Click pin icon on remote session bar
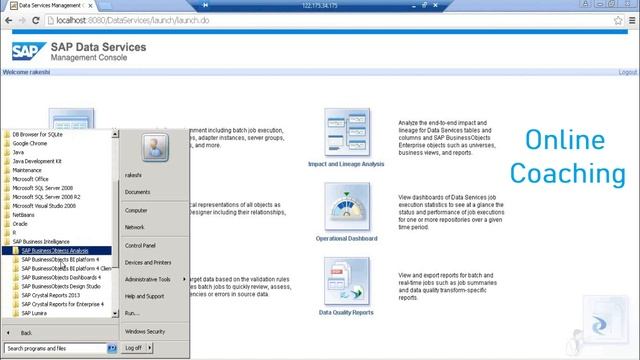The width and height of the screenshot is (640, 360). point(205,5)
